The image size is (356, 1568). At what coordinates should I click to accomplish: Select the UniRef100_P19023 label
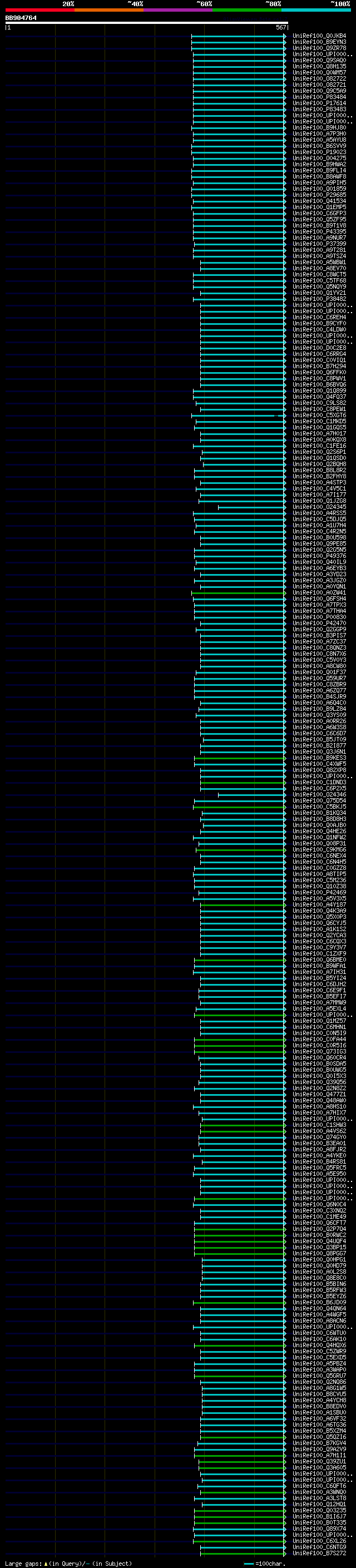coord(319,152)
